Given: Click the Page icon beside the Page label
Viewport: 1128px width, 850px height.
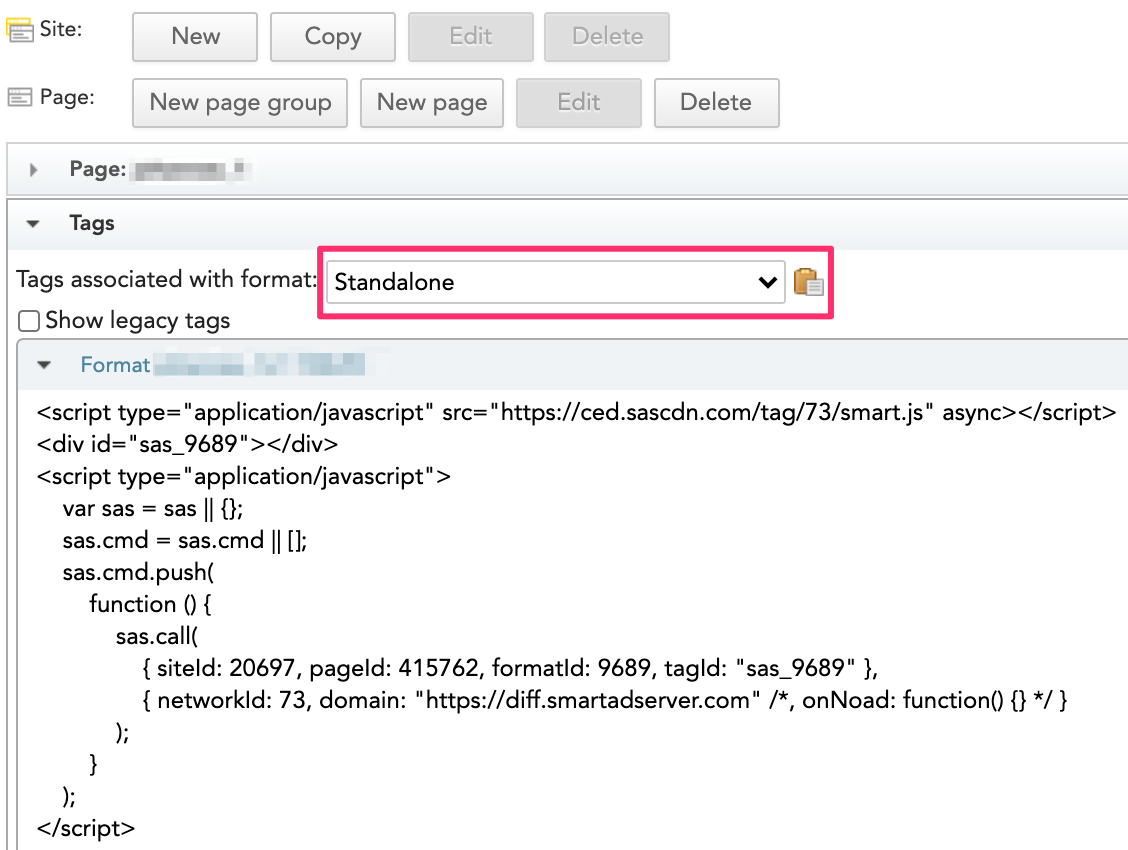Looking at the screenshot, I should click(x=19, y=97).
